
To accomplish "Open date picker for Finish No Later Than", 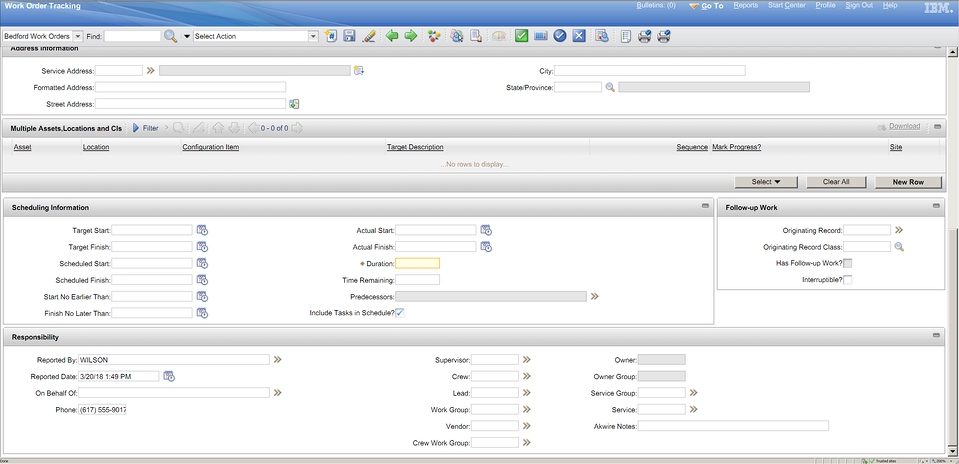I will pyautogui.click(x=202, y=313).
